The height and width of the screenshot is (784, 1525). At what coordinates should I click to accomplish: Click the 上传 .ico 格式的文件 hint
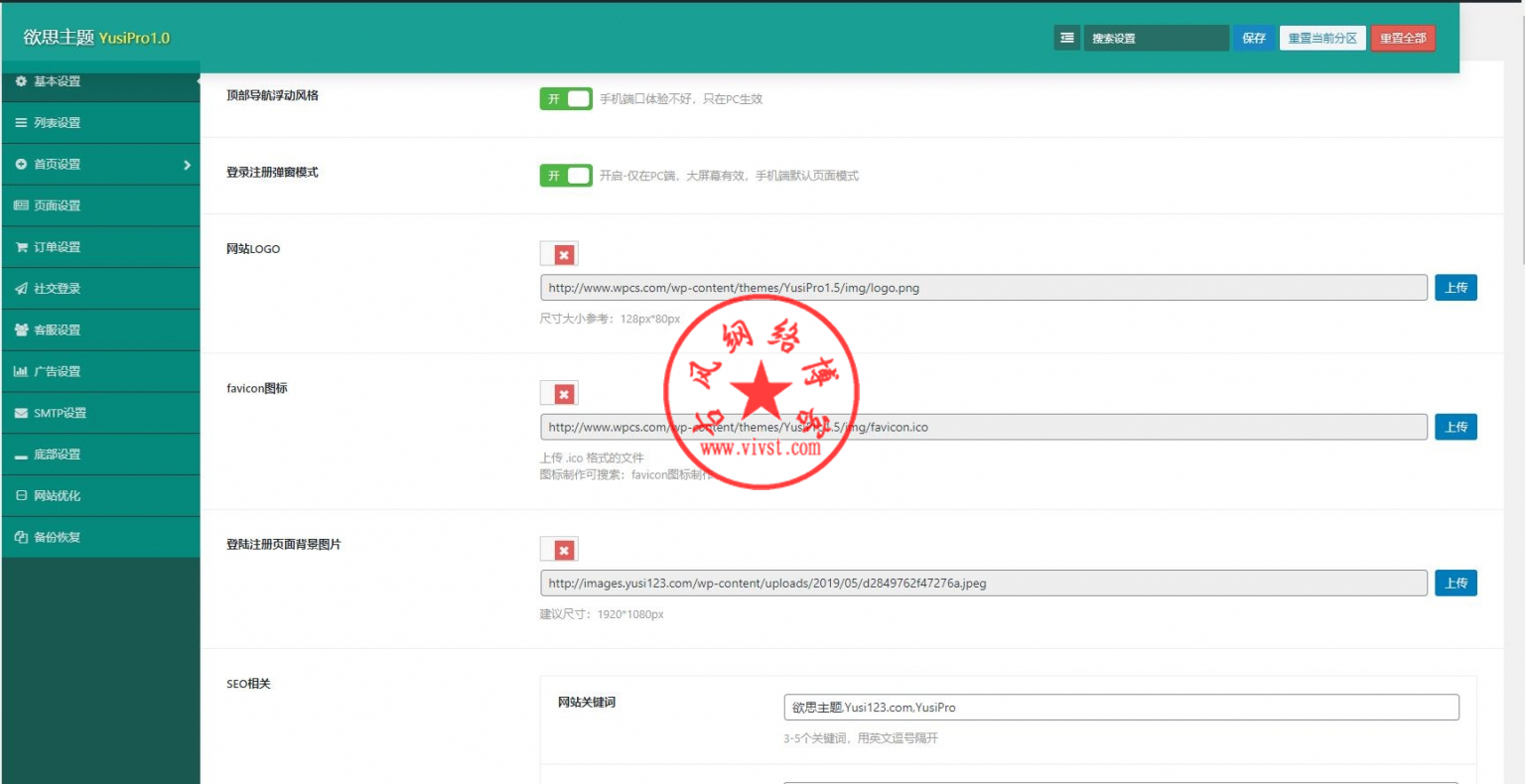point(592,457)
